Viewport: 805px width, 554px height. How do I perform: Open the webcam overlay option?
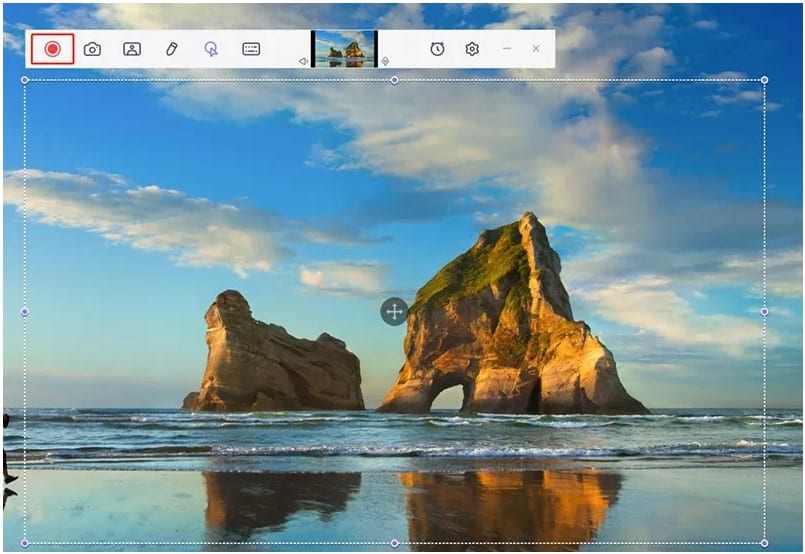pos(132,48)
